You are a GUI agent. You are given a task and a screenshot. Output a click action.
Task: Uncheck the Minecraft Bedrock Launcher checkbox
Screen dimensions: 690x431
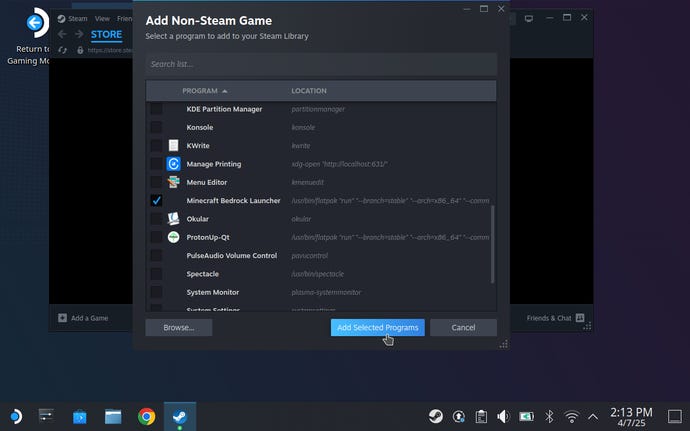click(156, 201)
